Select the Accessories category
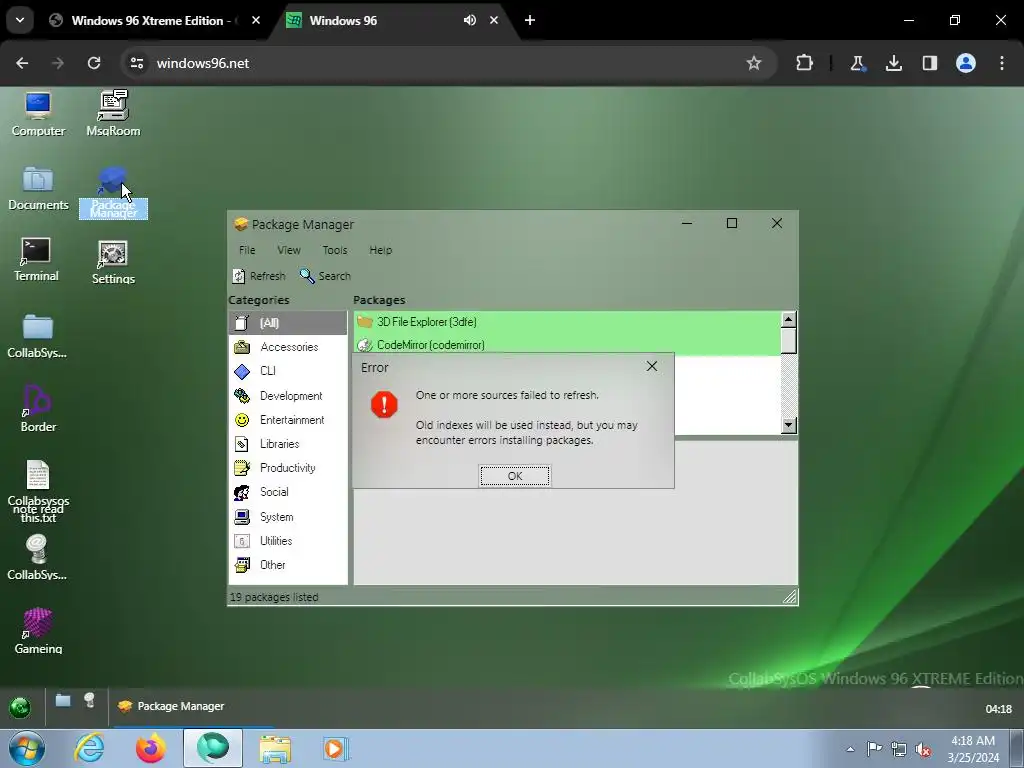The height and width of the screenshot is (768, 1024). [x=288, y=347]
